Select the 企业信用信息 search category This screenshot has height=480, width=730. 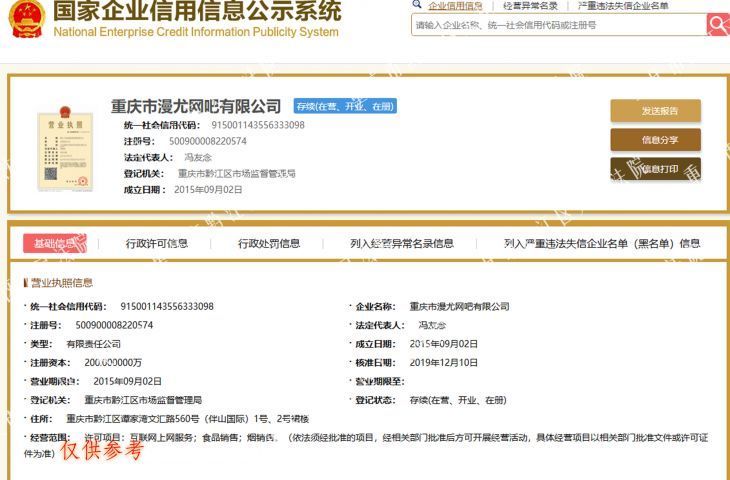click(x=455, y=6)
